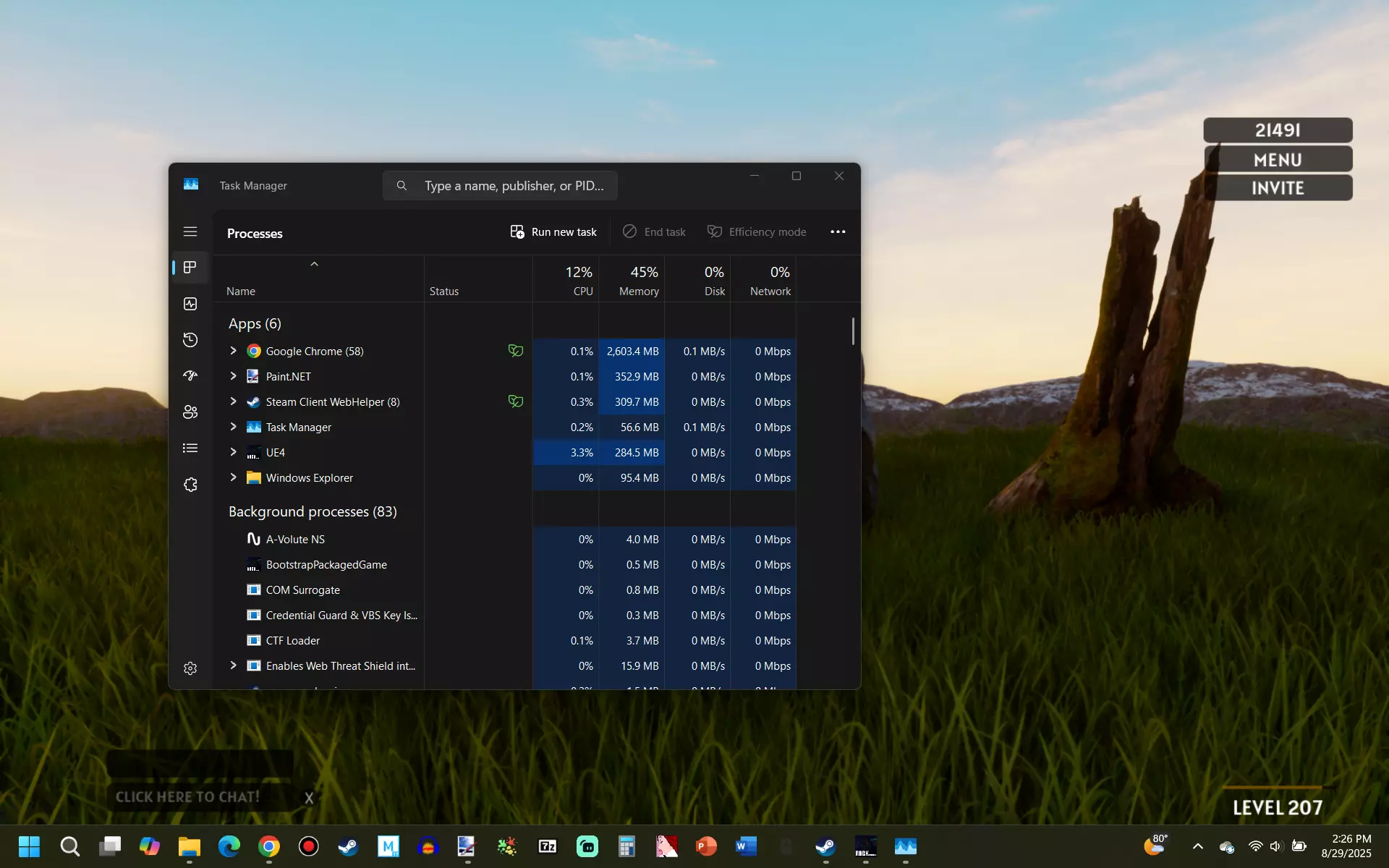
Task: Open the Details page in sidebar
Action: 190,448
